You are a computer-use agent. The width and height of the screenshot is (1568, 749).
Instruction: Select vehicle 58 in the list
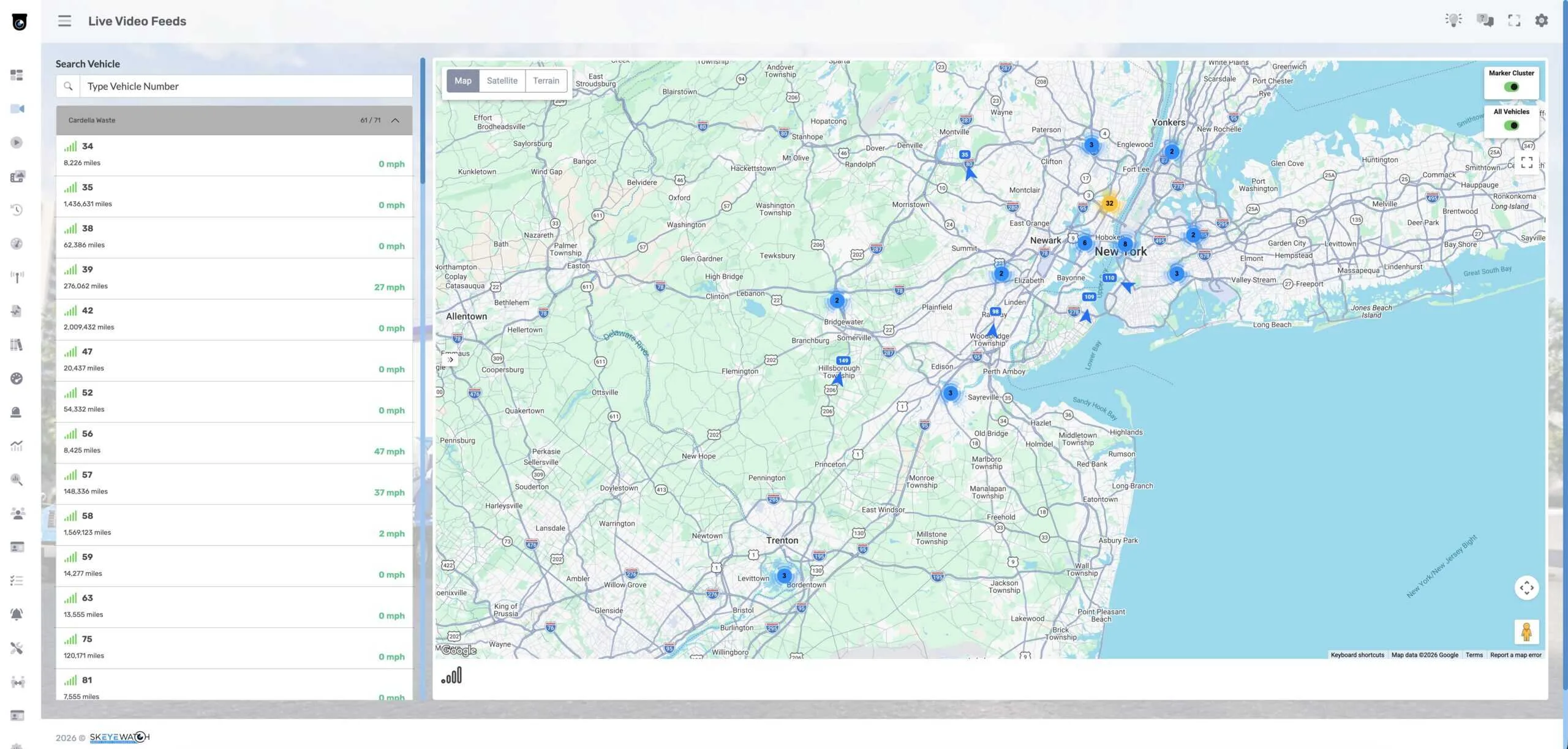(x=234, y=524)
